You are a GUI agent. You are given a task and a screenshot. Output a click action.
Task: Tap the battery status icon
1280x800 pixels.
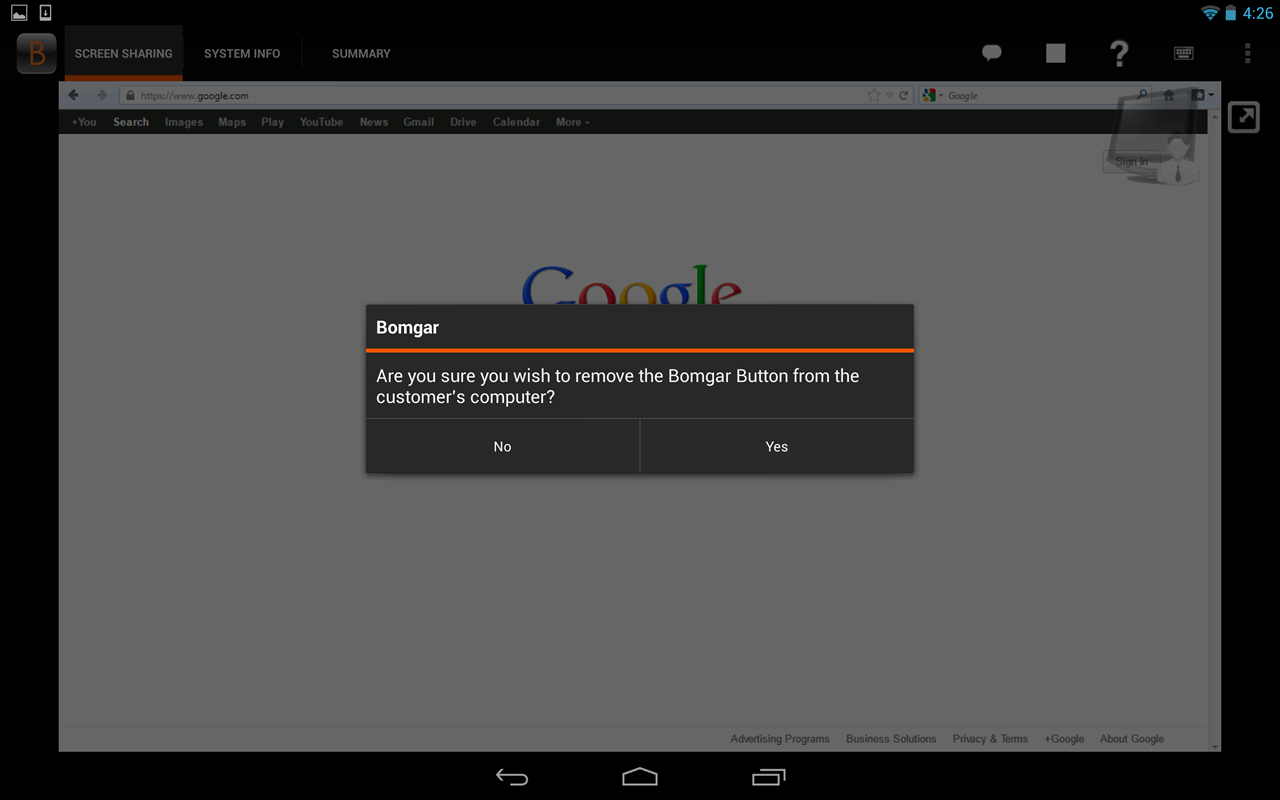tap(1231, 13)
